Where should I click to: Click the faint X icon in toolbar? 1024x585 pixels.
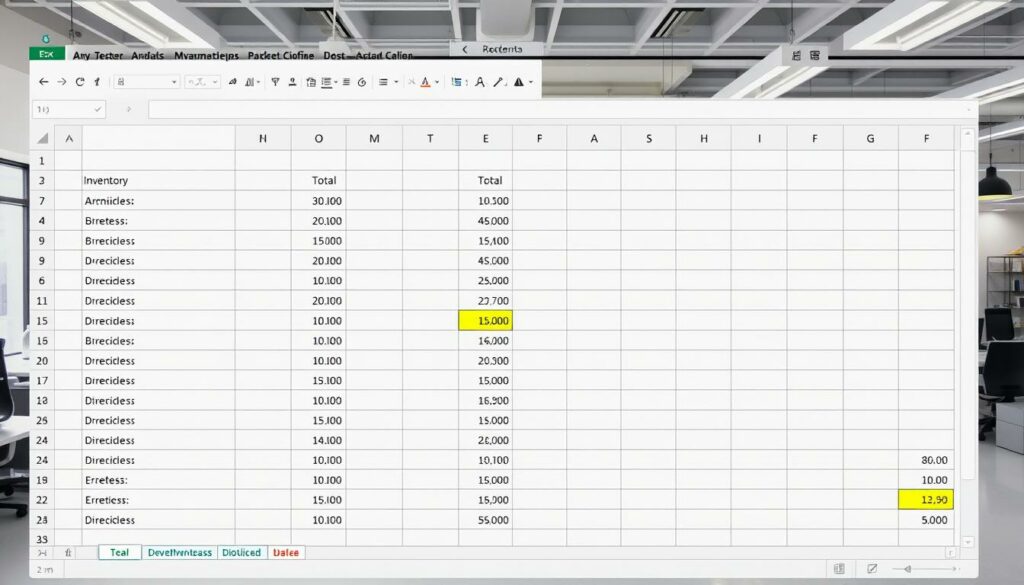click(411, 82)
